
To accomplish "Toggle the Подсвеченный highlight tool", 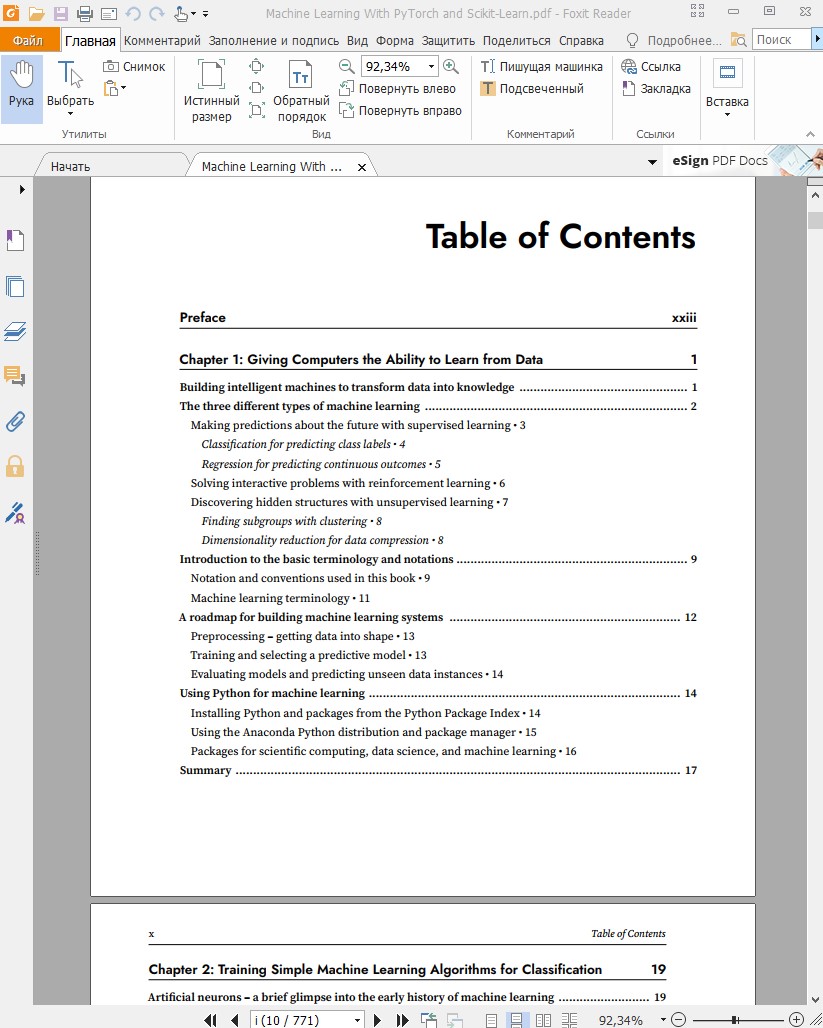I will tap(531, 89).
